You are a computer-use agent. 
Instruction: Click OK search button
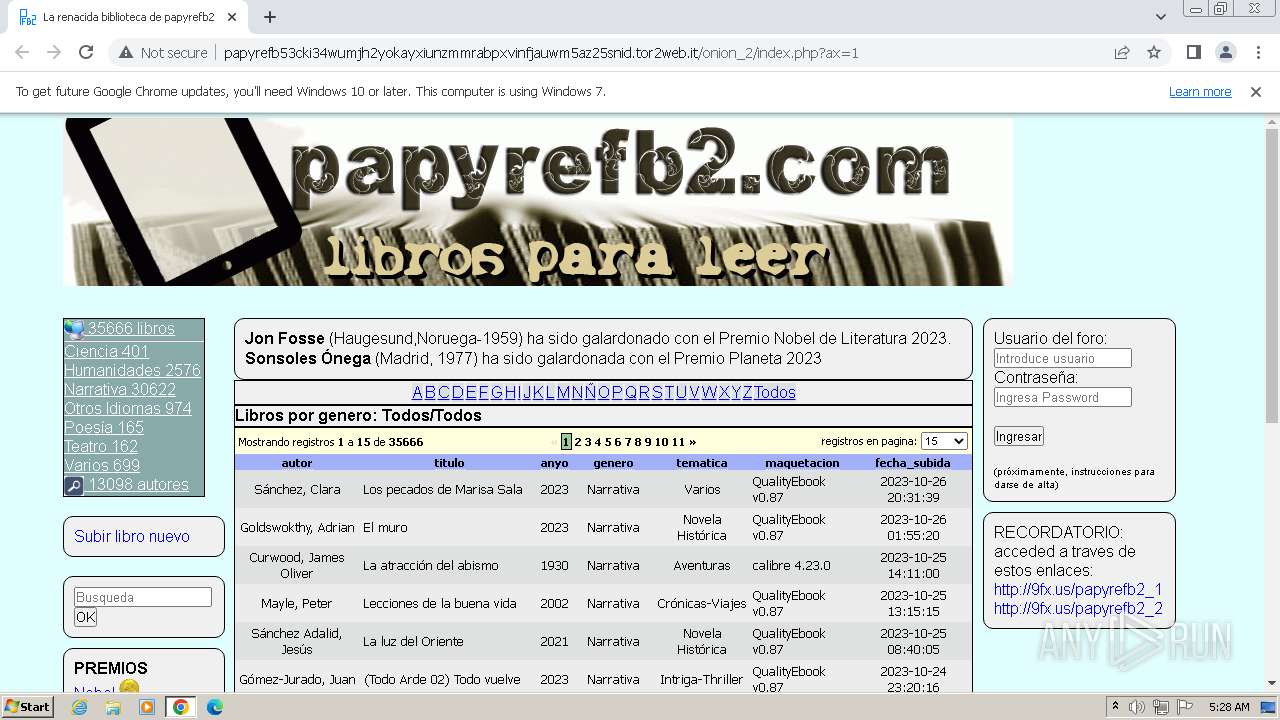point(86,617)
